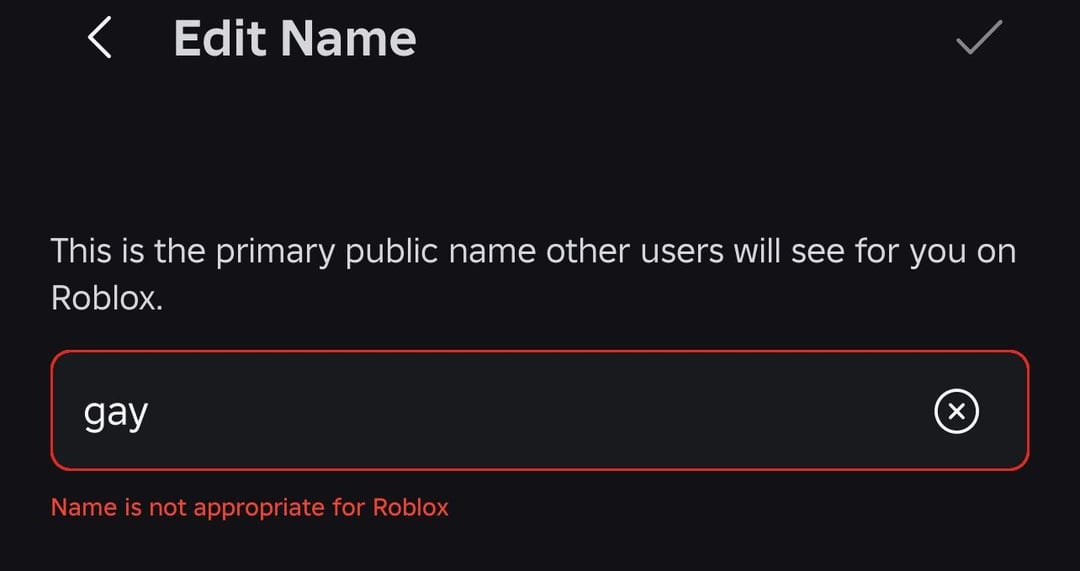This screenshot has width=1080, height=571.
Task: Click the word "Roblox" in the description
Action: coord(105,299)
